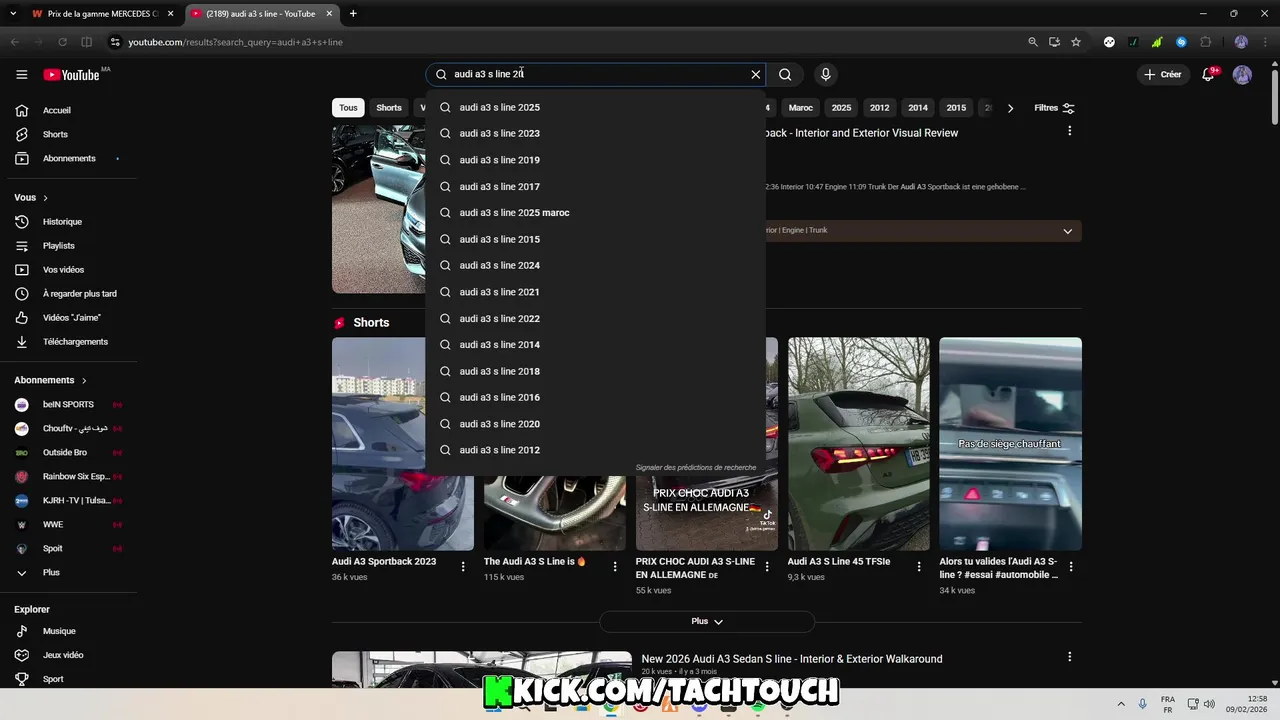The width and height of the screenshot is (1280, 720).
Task: Select the 2025 filter chip
Action: 841,108
